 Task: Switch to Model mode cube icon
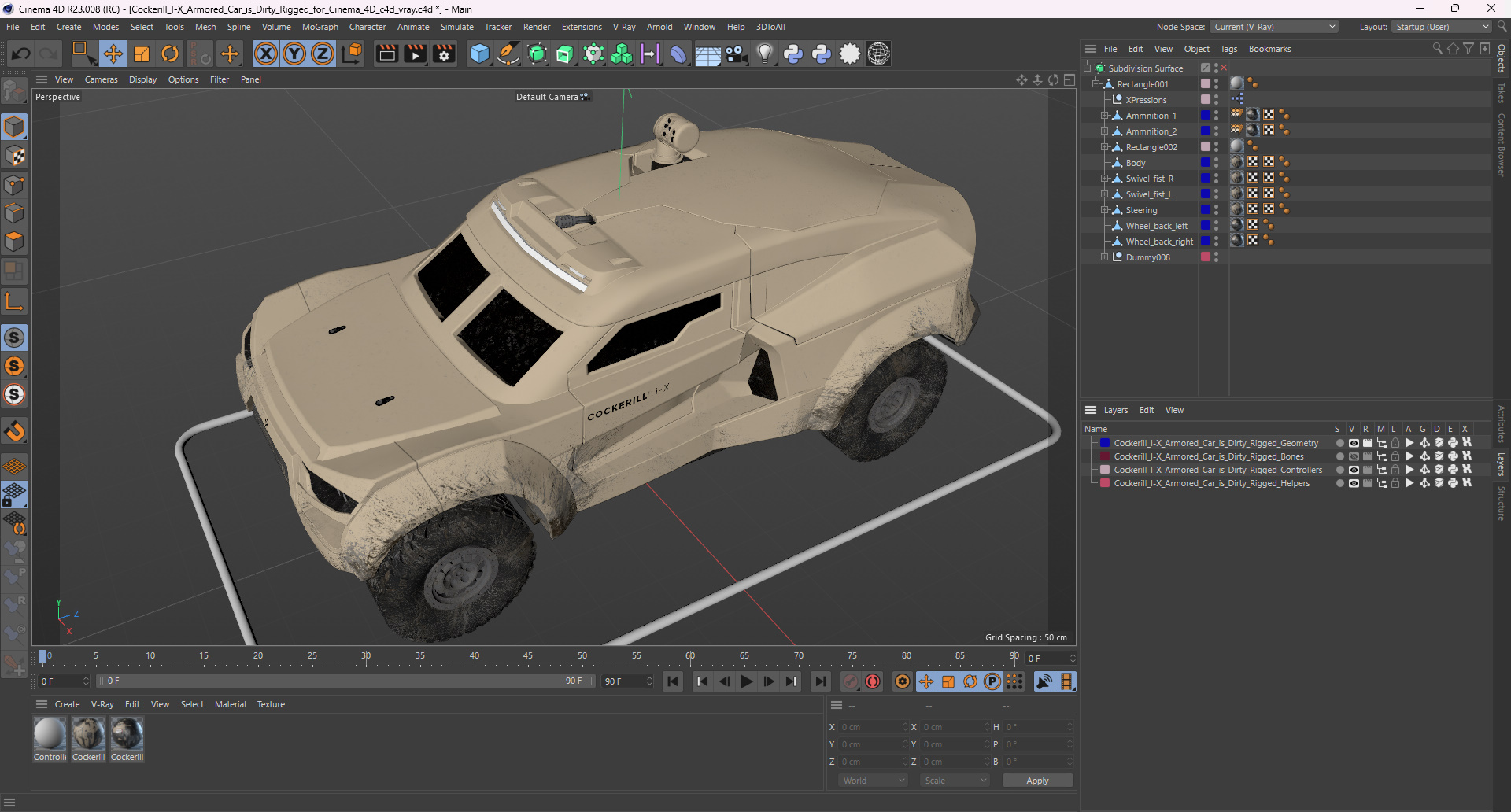tap(14, 127)
